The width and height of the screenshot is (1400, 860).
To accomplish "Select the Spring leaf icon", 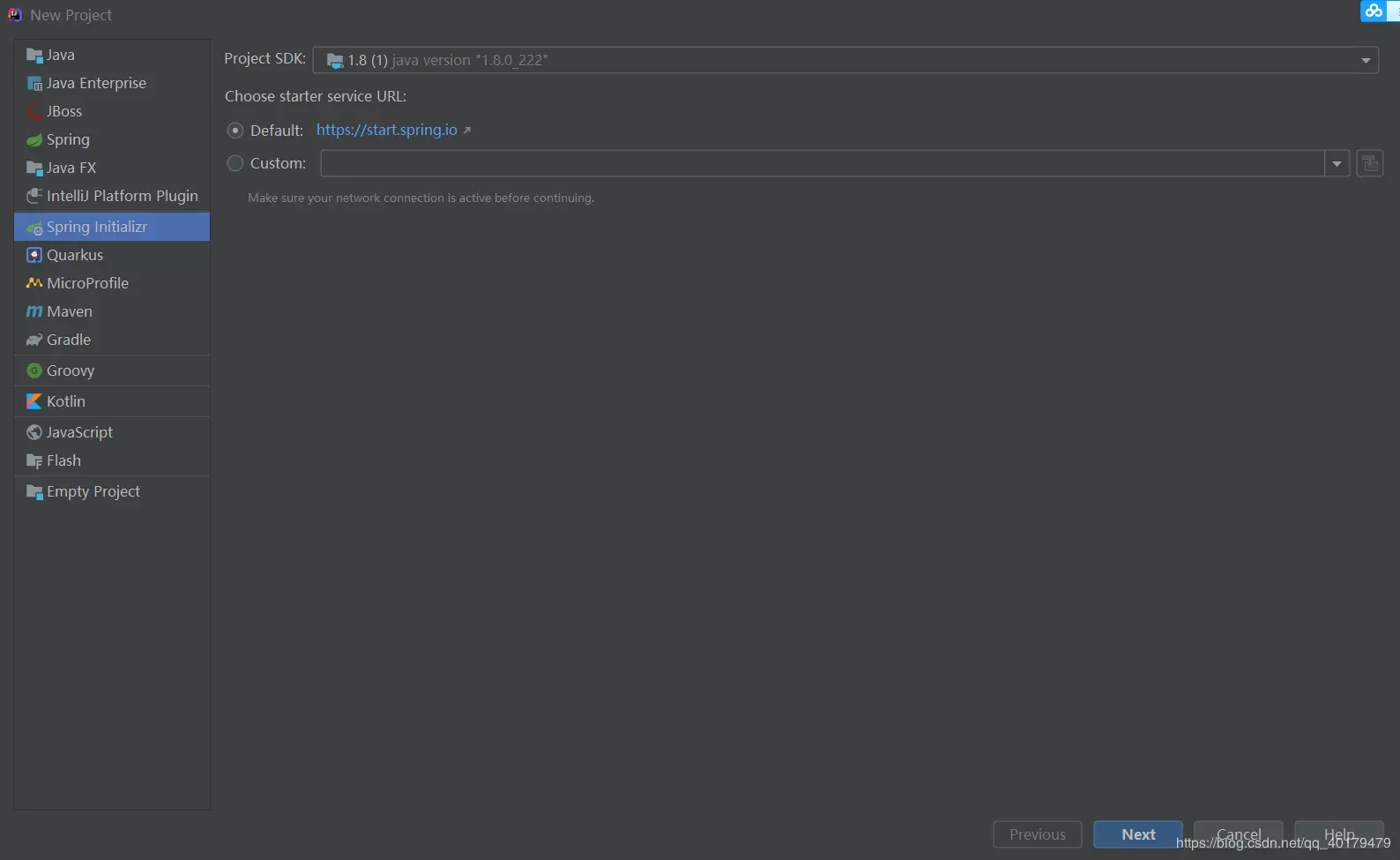I will [34, 140].
